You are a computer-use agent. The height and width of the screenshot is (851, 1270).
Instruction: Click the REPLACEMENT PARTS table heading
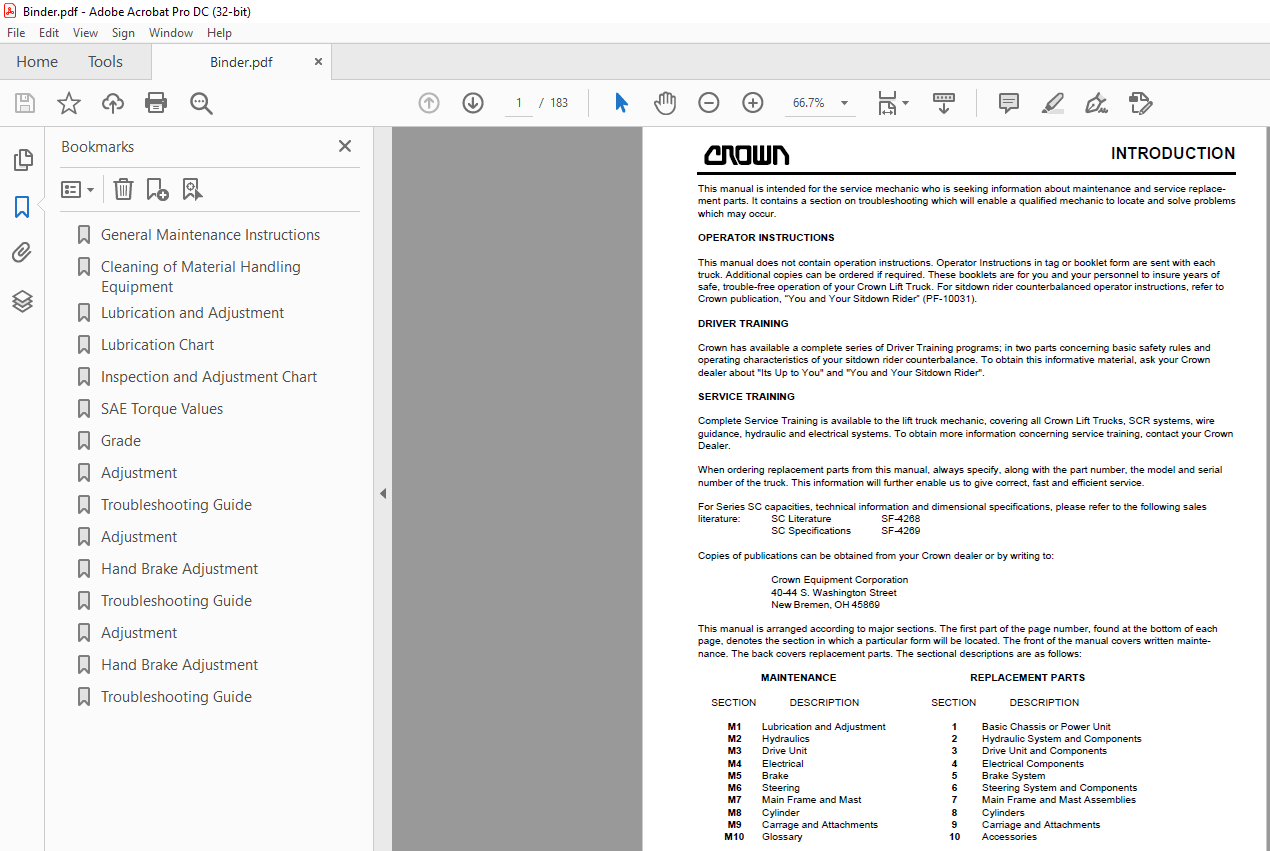[x=1027, y=678]
